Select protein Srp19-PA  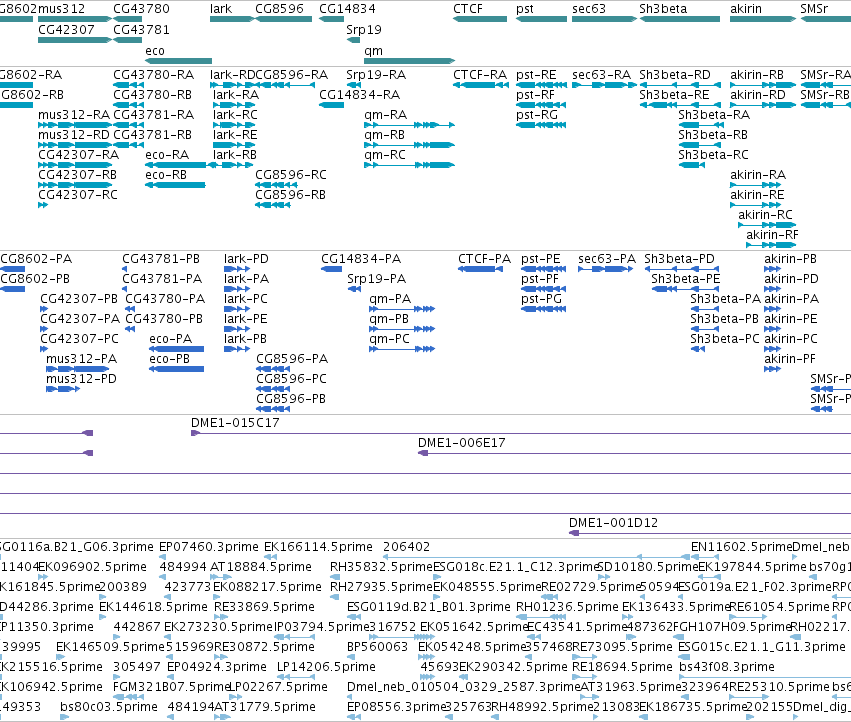click(377, 278)
